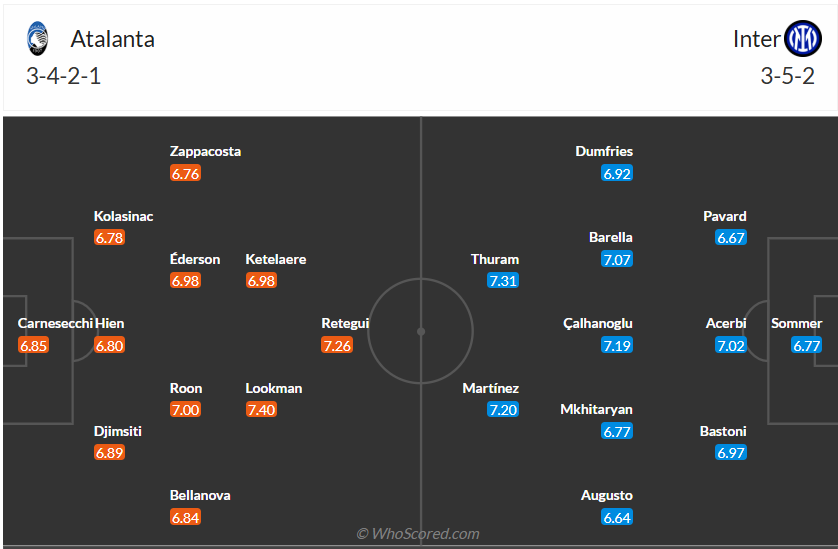Open the Inter team name link
This screenshot has height=549, width=838.
pyautogui.click(x=756, y=39)
